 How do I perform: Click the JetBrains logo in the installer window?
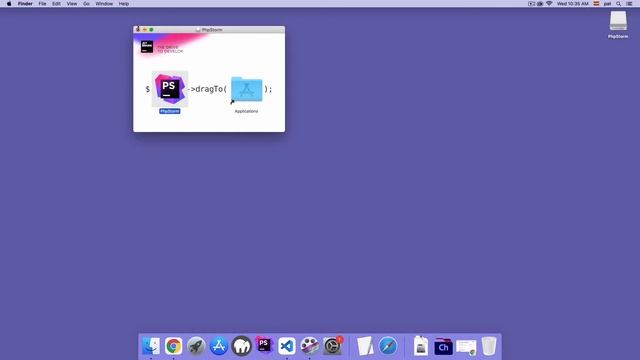147,47
